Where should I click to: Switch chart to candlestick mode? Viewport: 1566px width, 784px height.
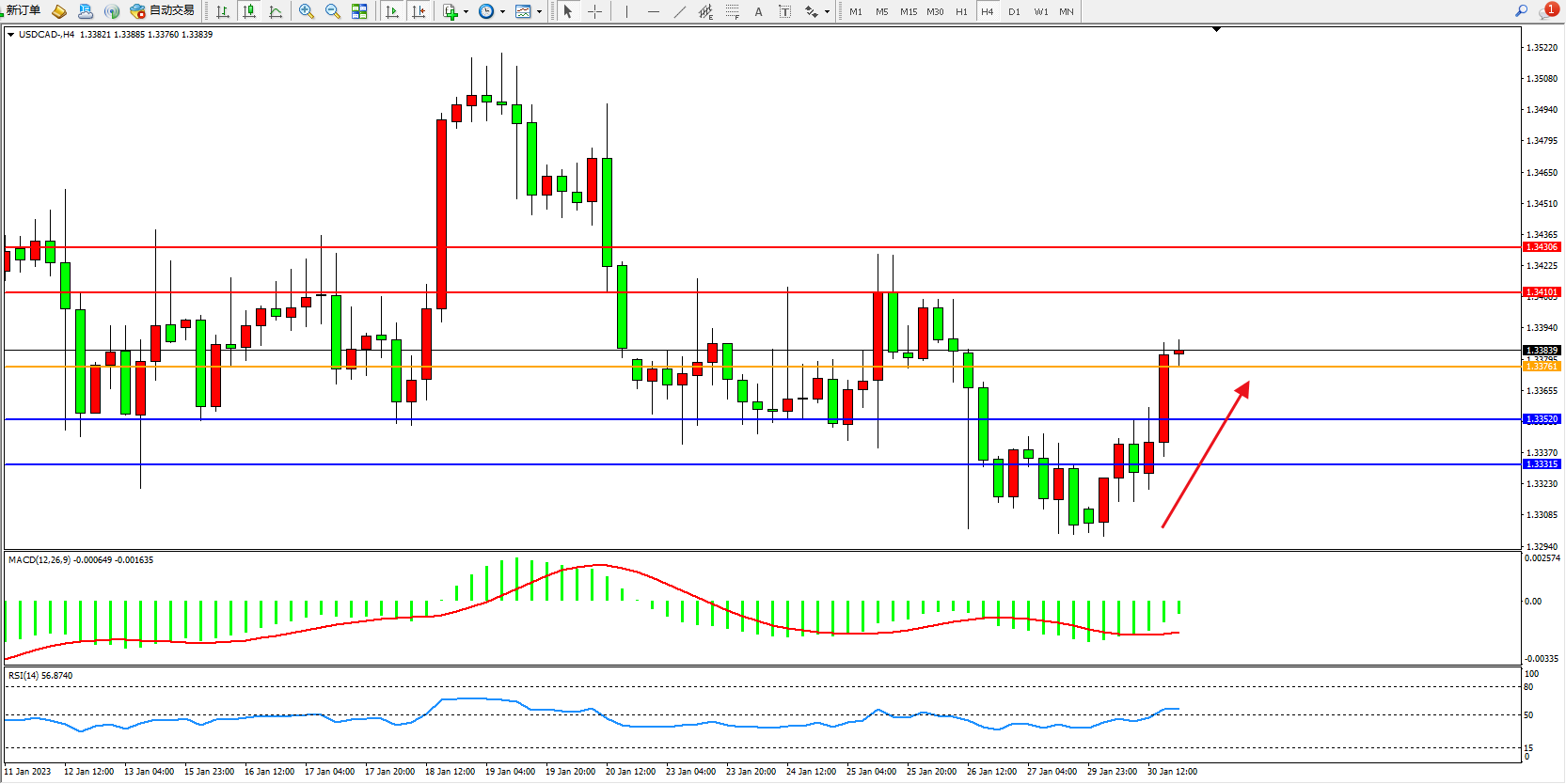[x=249, y=11]
